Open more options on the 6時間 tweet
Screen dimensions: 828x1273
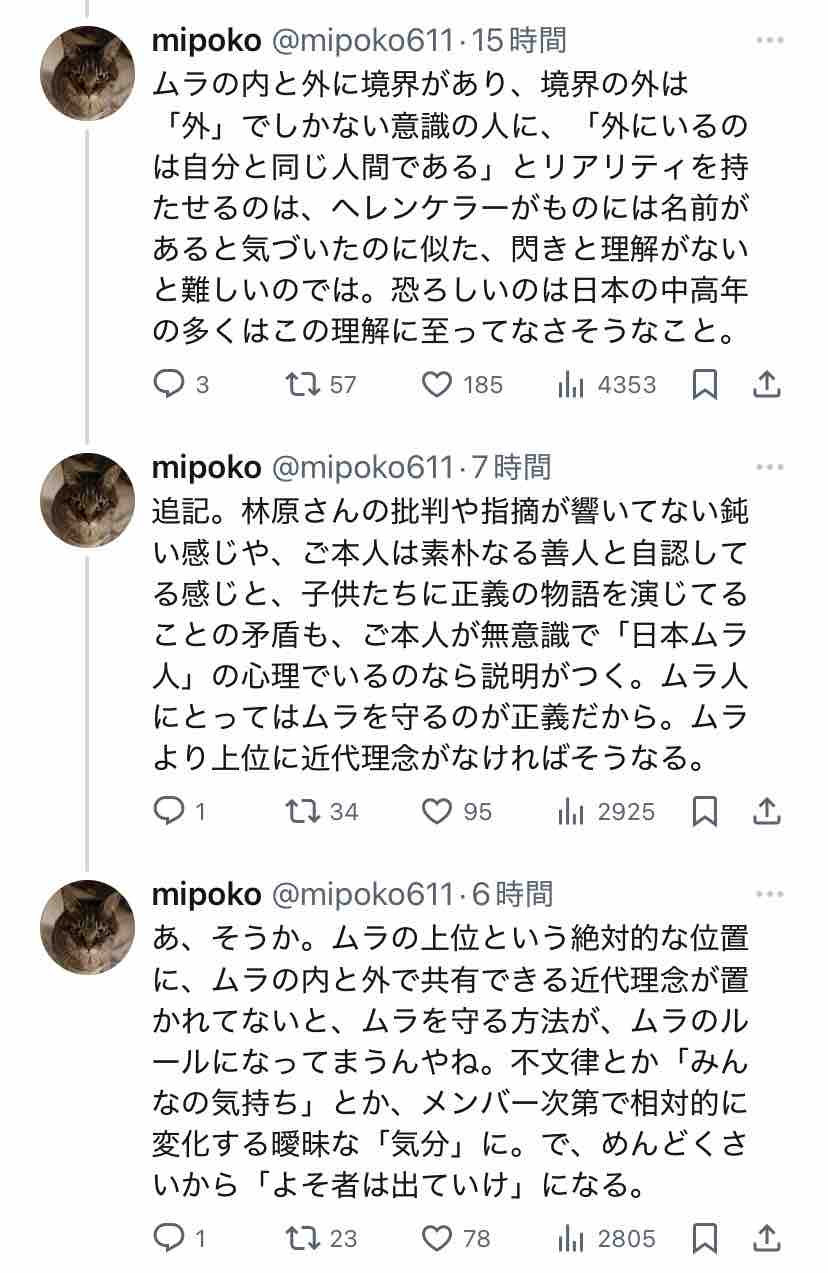[770, 894]
